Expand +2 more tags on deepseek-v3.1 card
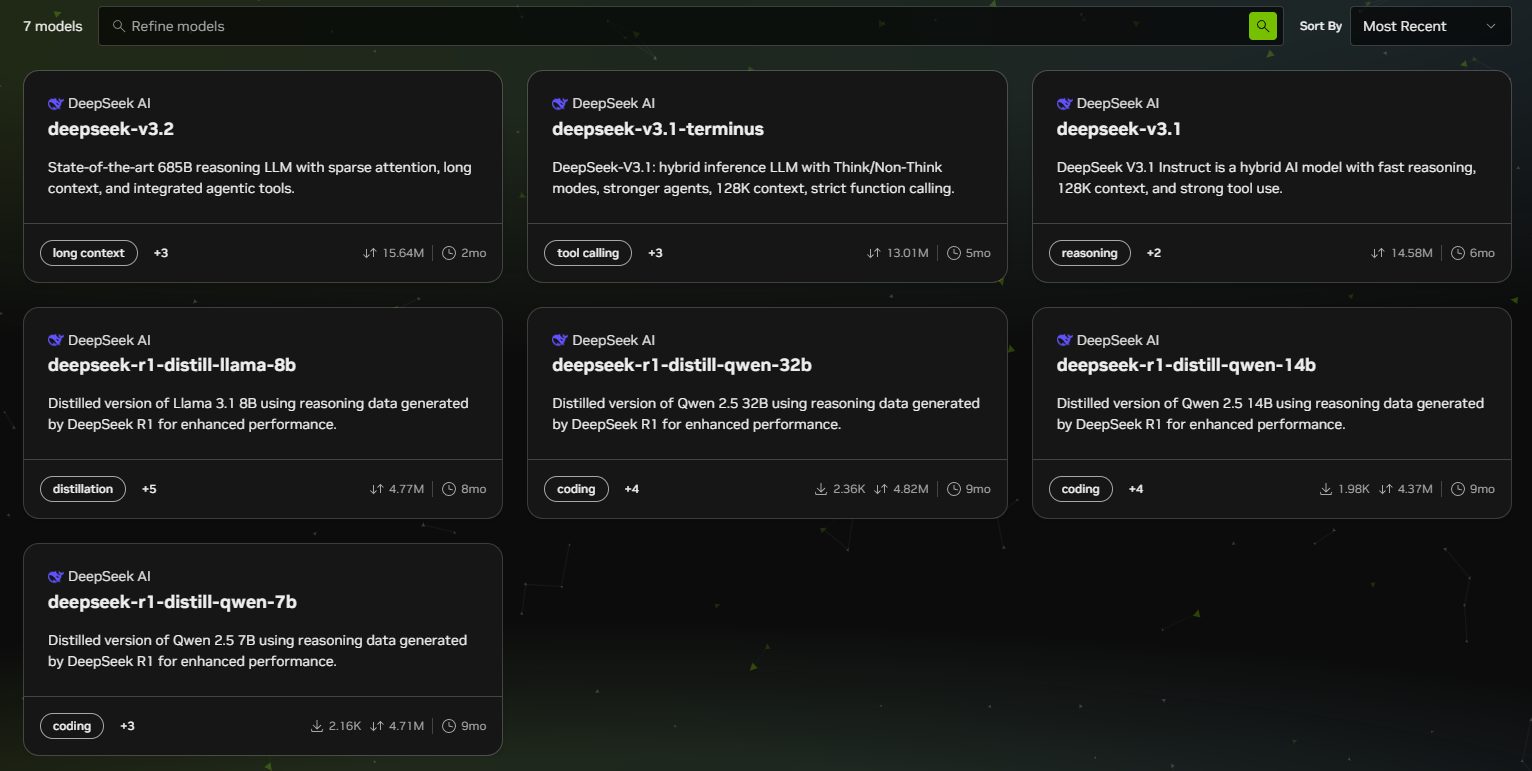Screen dimensions: 1532x771 coord(1154,253)
